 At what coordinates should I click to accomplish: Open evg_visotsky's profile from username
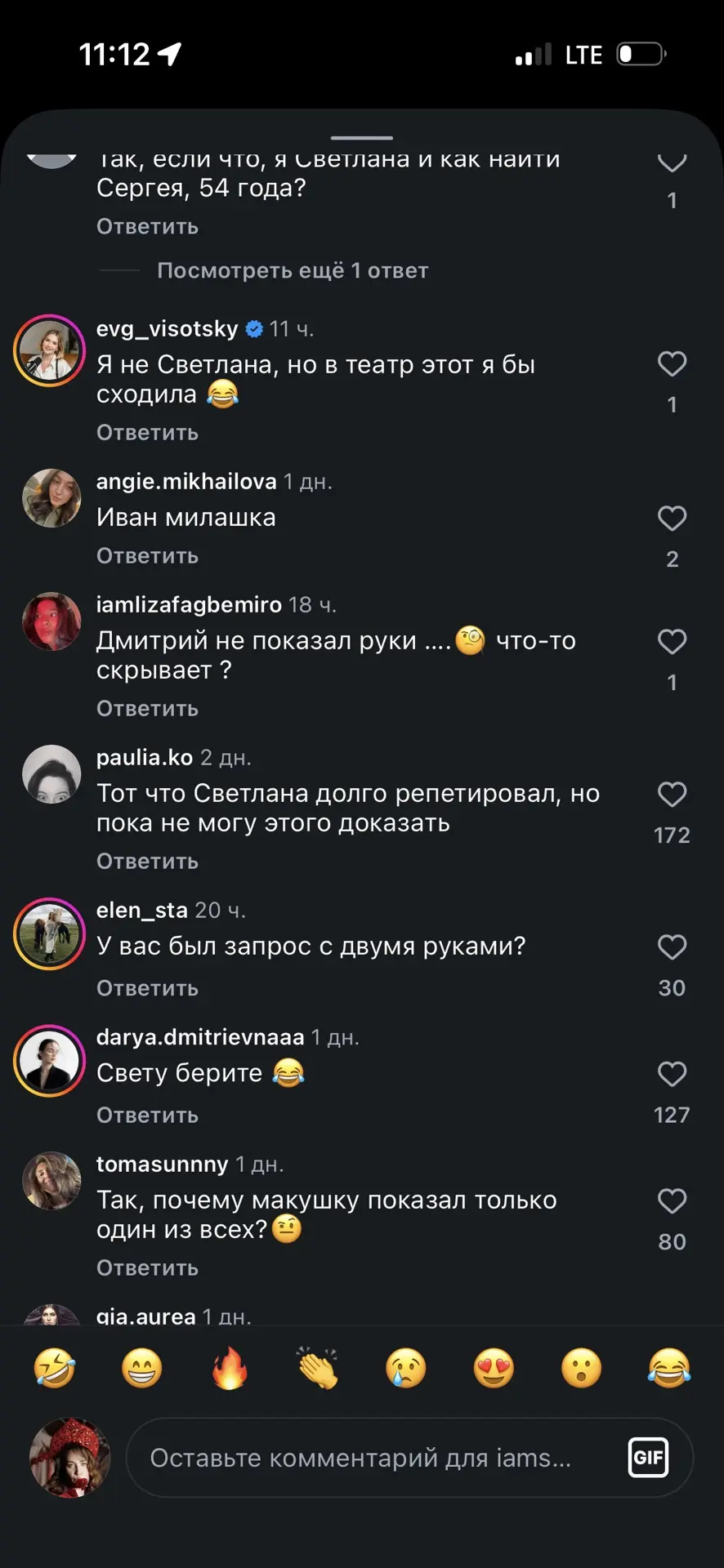tap(168, 329)
